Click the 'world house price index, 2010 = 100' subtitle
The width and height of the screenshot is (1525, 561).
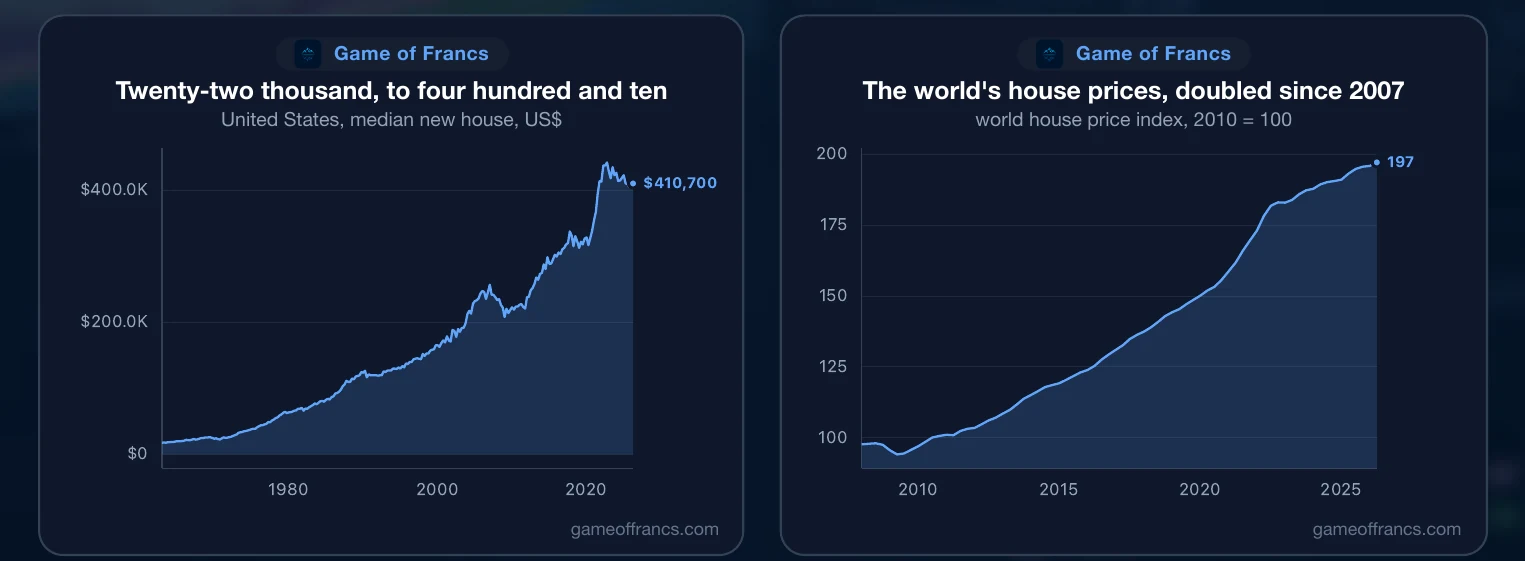1133,120
